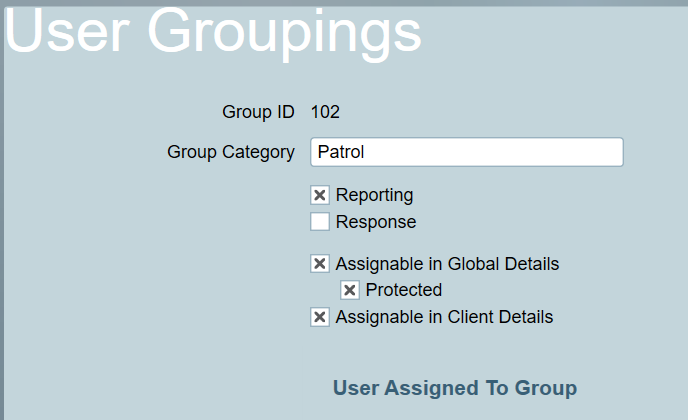Viewport: 688px width, 420px height.
Task: Uncheck the Reporting checkbox
Action: [320, 195]
